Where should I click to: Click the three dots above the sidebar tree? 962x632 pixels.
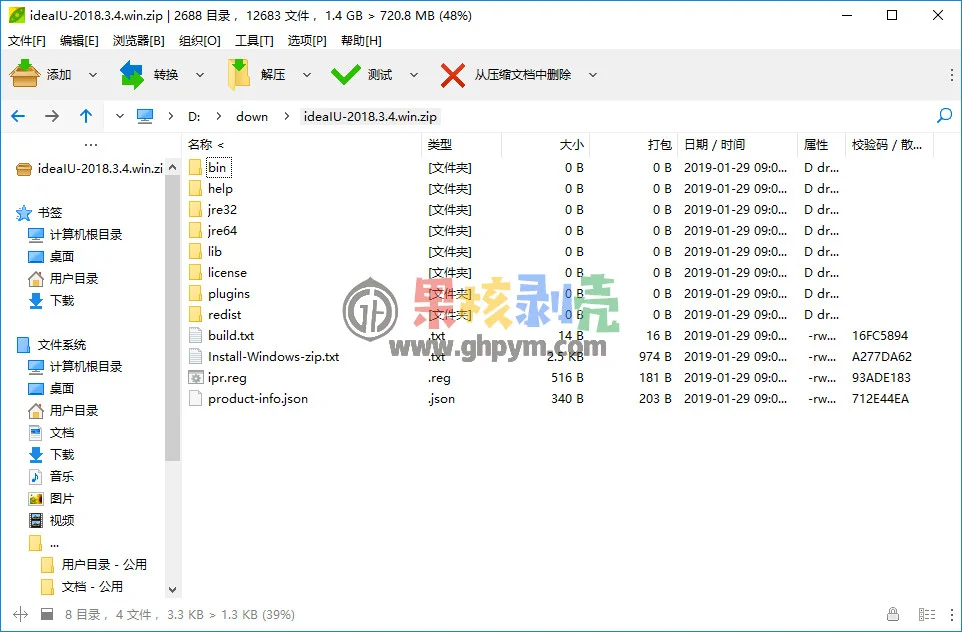point(91,145)
